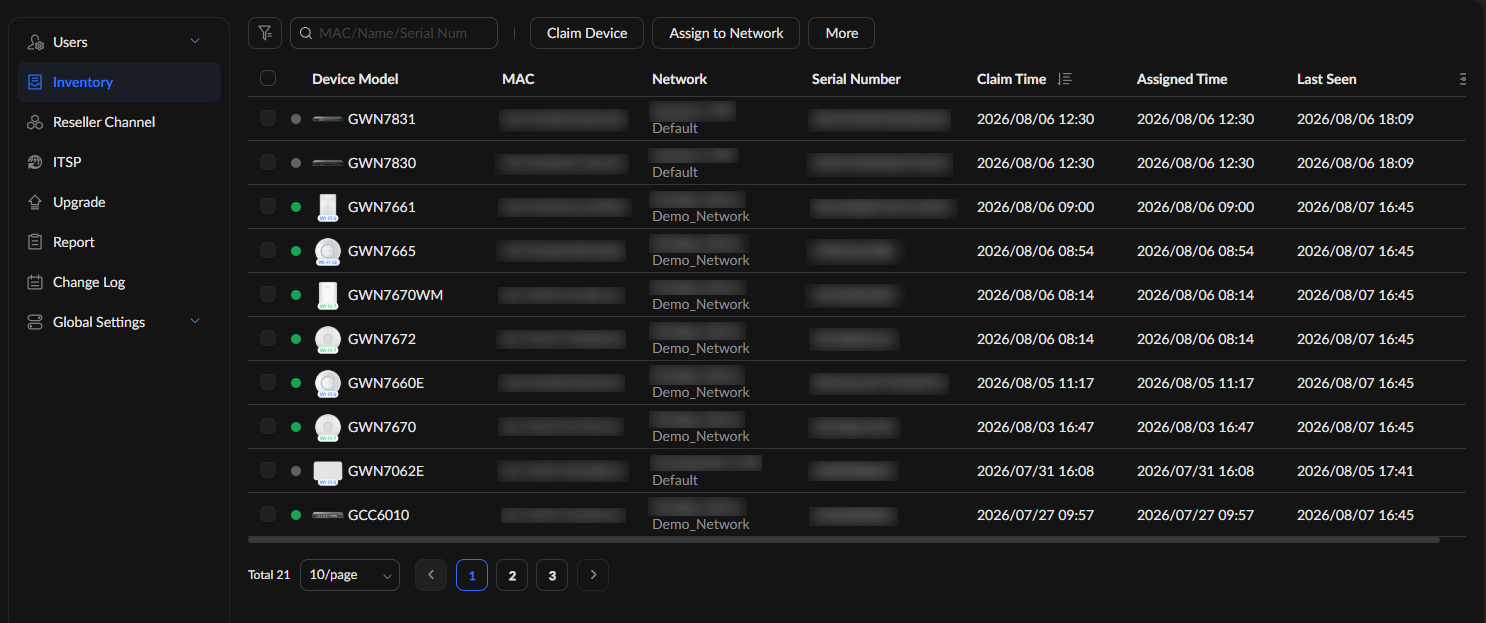Click the GWN7062E device image
Screen dimensions: 1486x623
[327, 471]
